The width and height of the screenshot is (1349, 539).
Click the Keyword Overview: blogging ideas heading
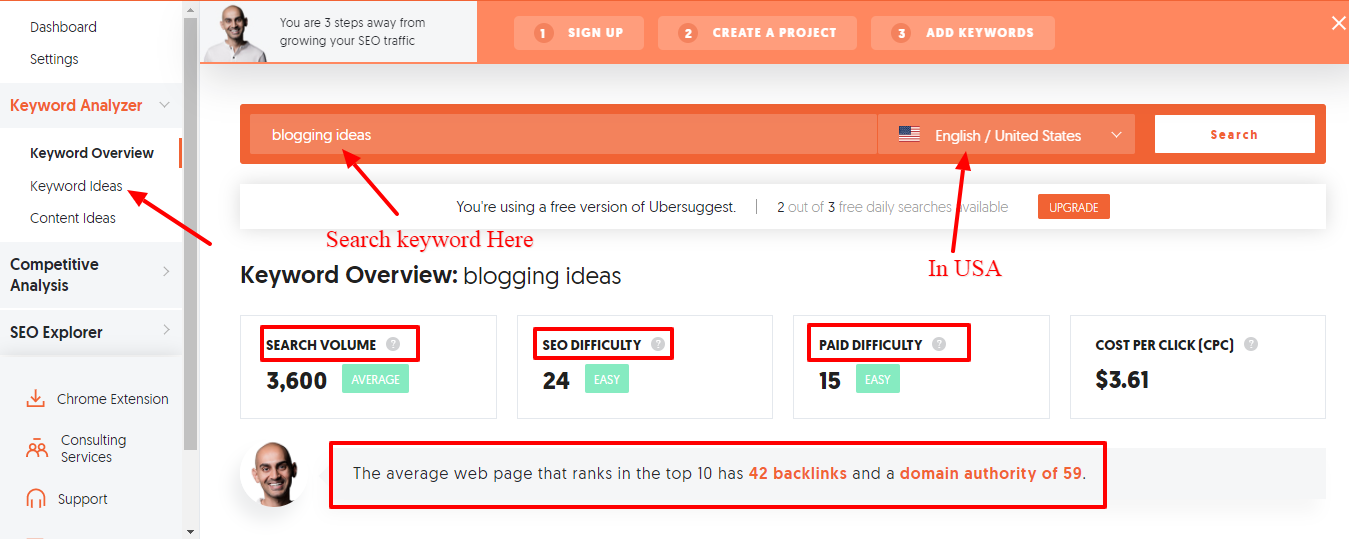tap(431, 275)
